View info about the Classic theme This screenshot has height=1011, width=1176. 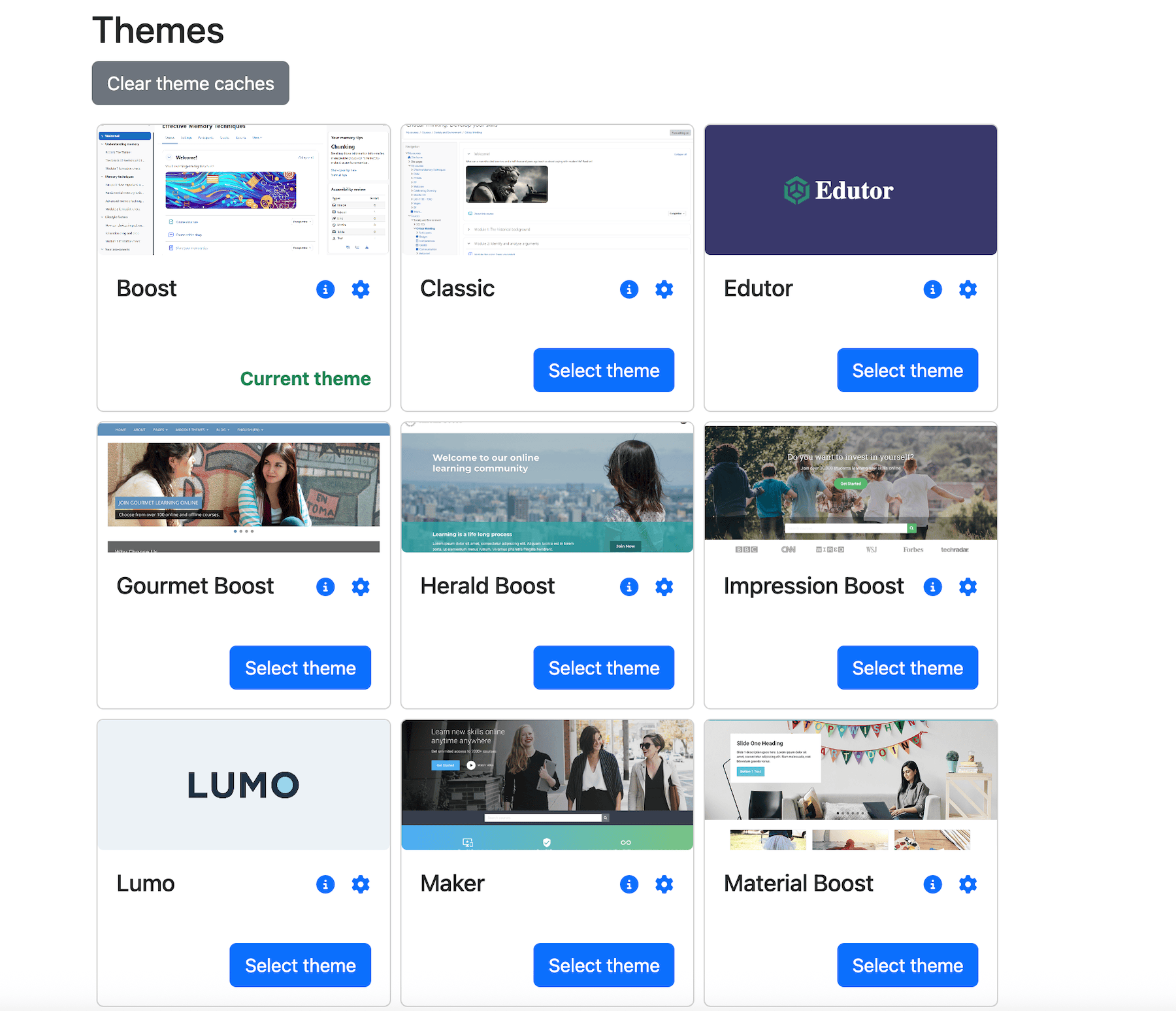(x=629, y=290)
